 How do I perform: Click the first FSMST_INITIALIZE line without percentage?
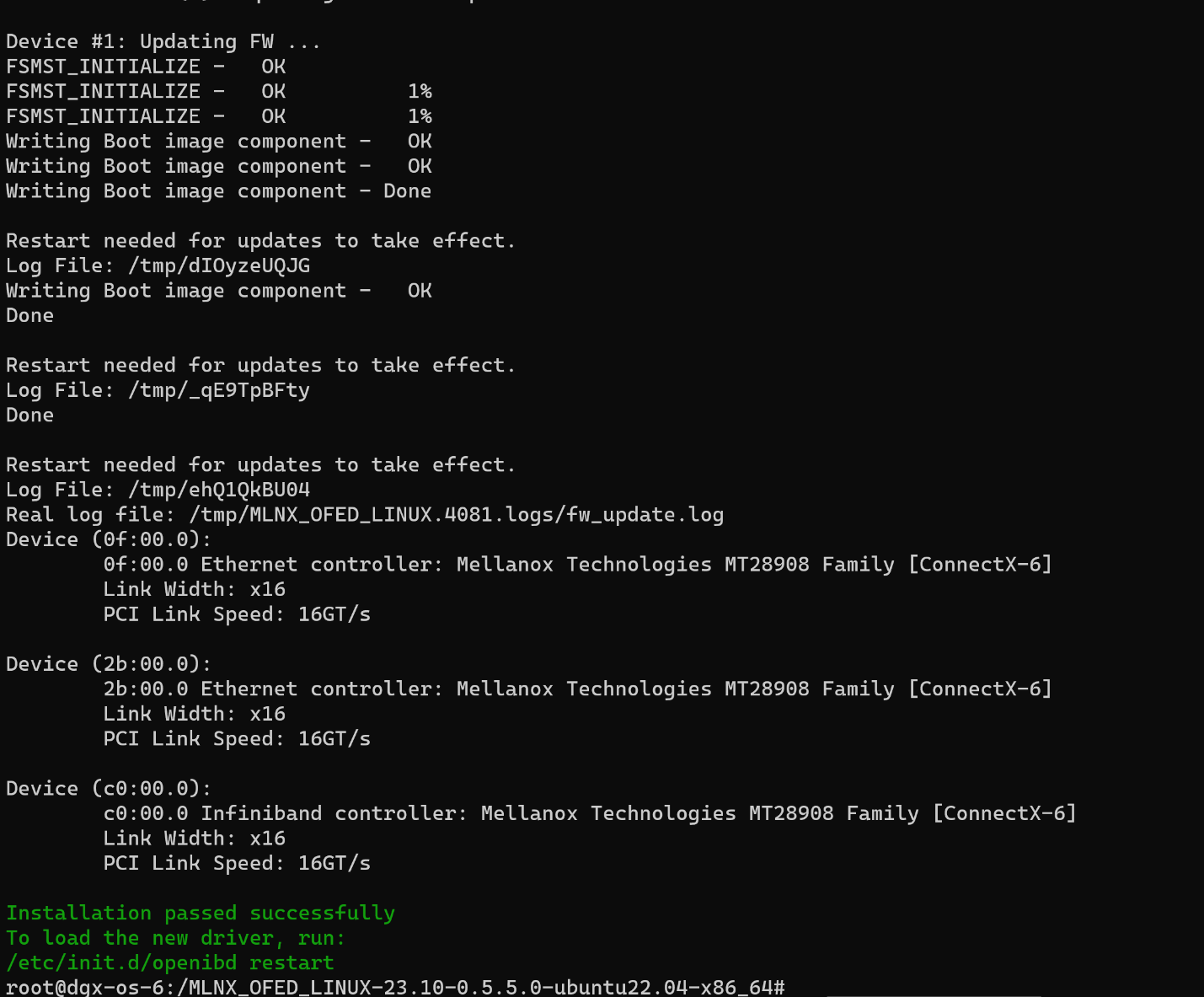(x=145, y=67)
